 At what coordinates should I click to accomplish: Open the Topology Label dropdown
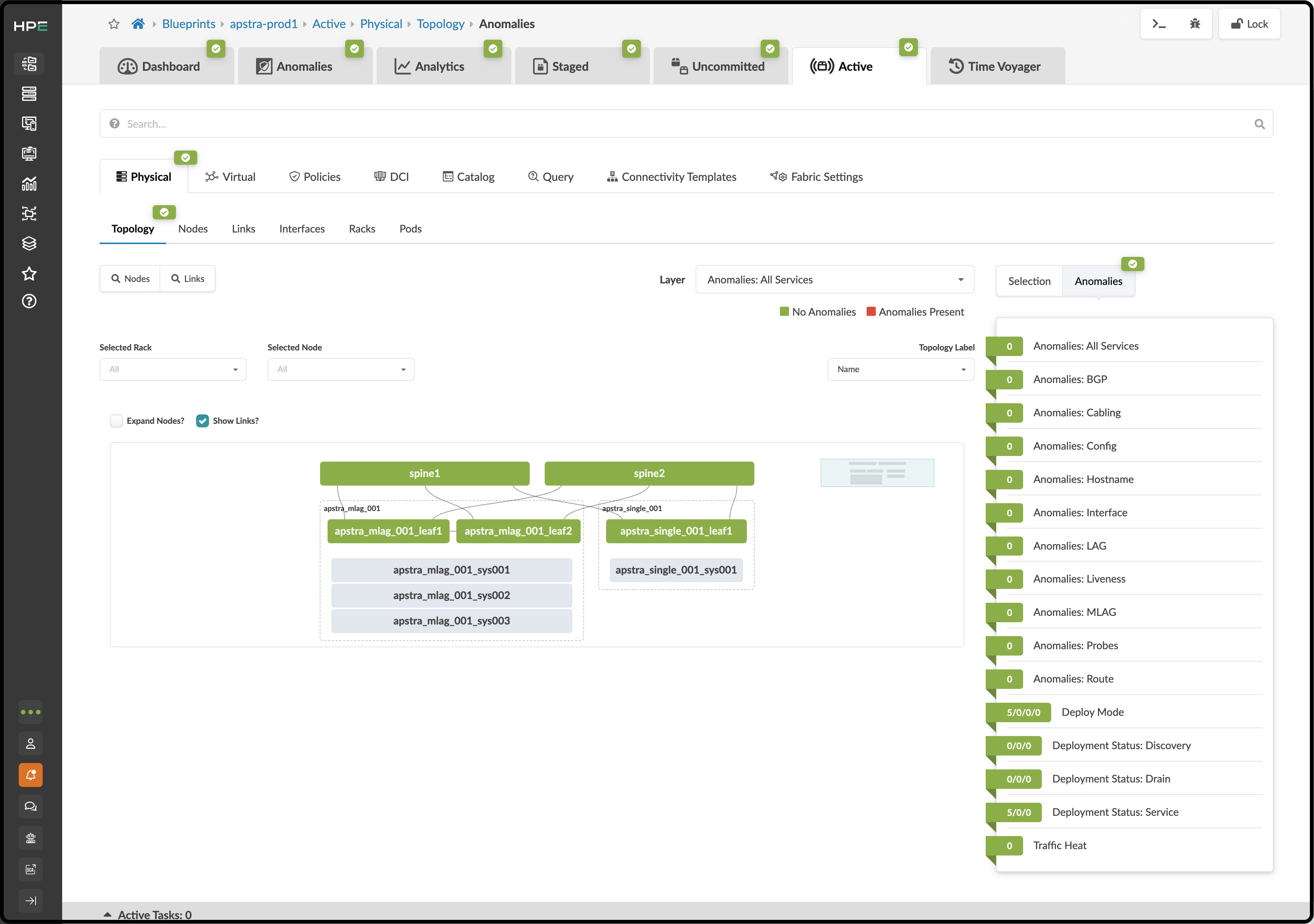click(901, 369)
